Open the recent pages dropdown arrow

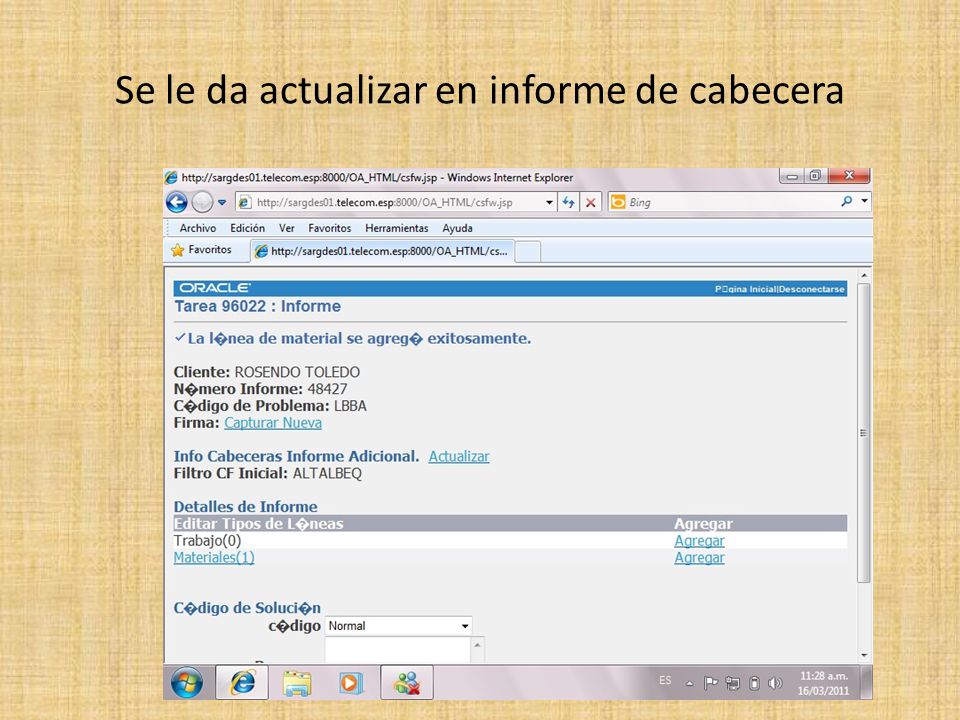coord(222,203)
